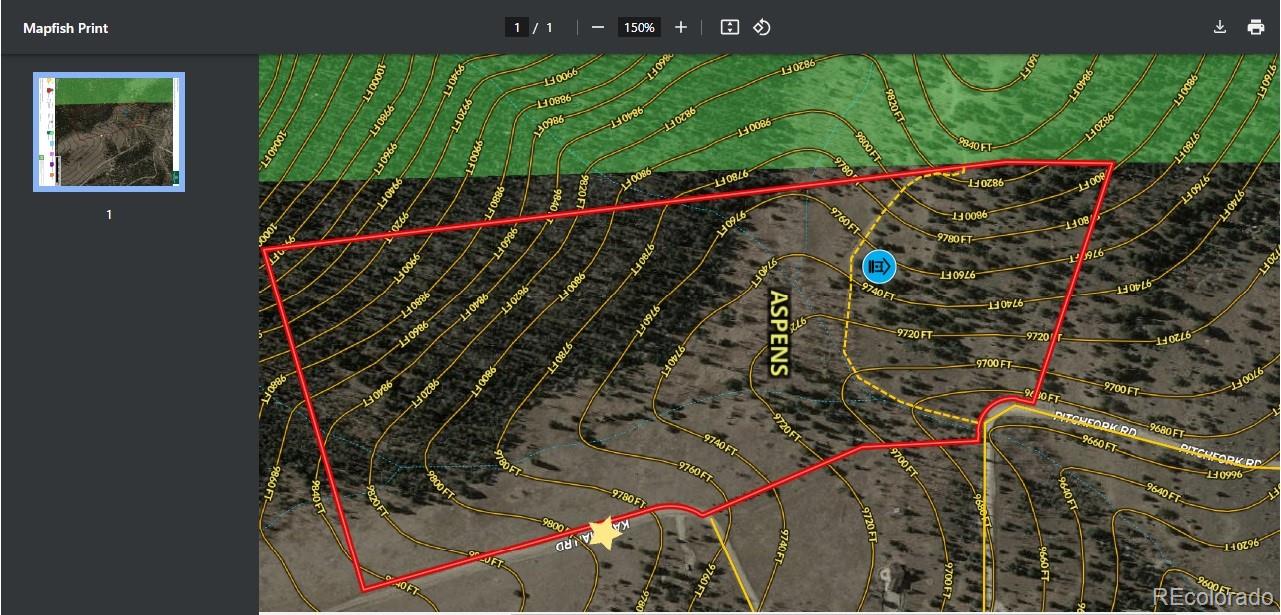Click the ASPENS label on map
Image resolution: width=1281 pixels, height=615 pixels.
pos(779,333)
